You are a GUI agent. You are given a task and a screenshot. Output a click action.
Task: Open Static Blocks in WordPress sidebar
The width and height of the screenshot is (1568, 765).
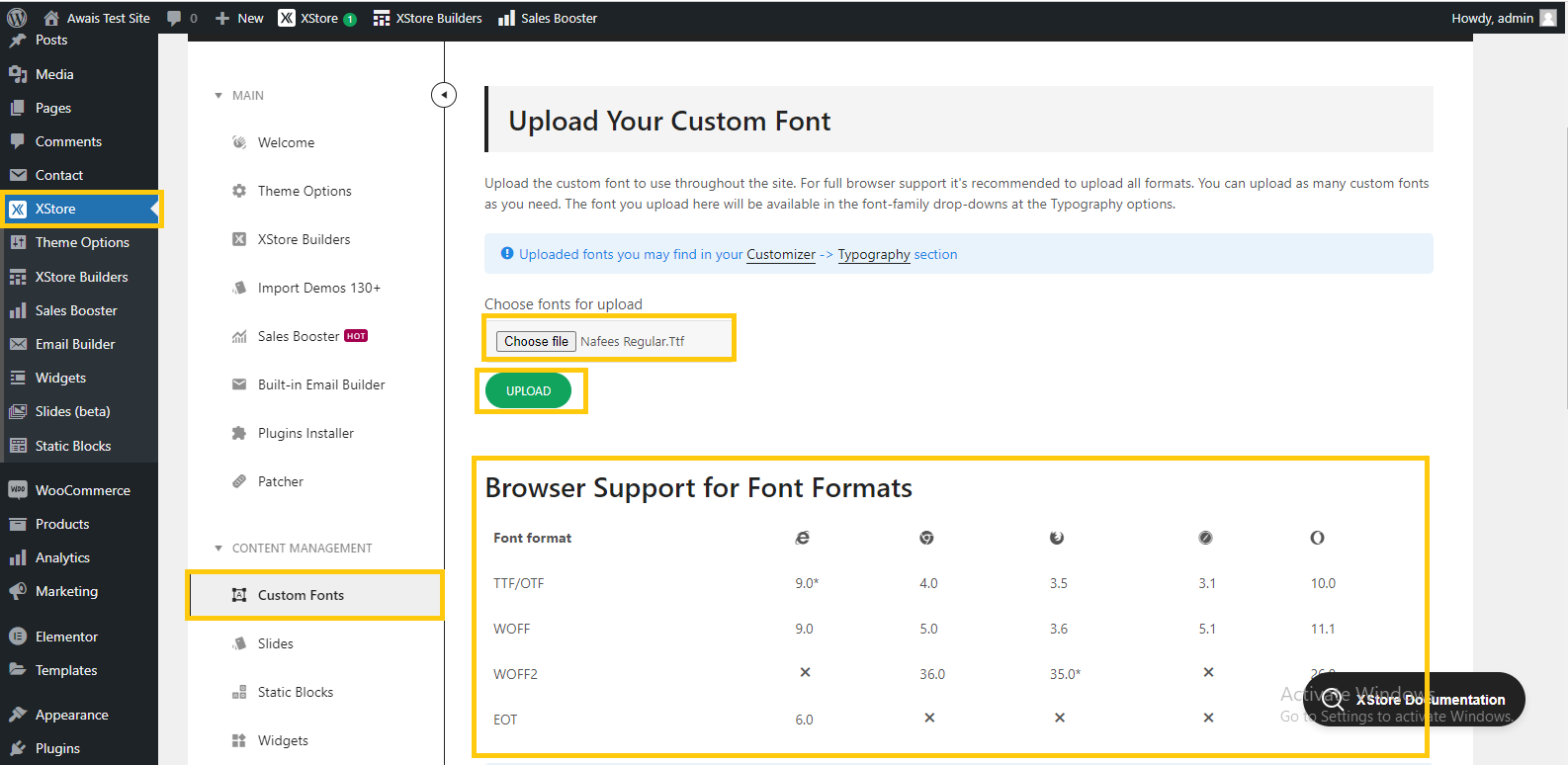point(73,446)
